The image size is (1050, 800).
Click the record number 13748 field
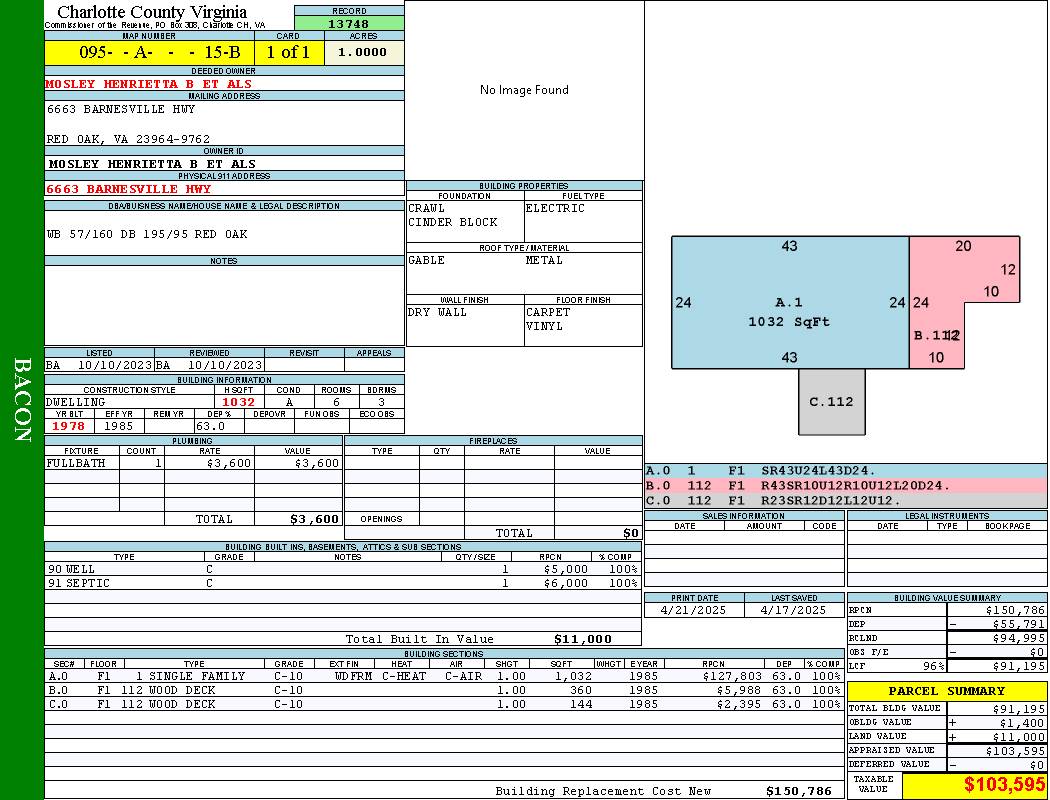349,24
